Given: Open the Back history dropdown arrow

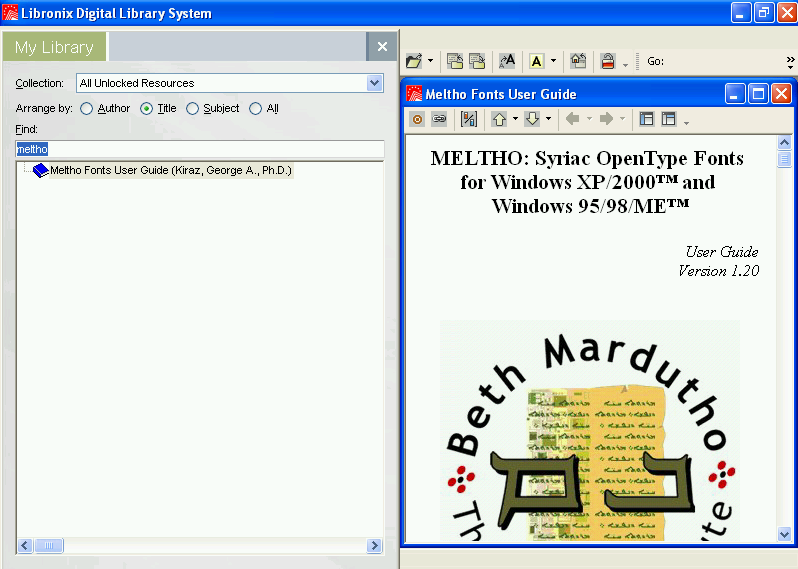Looking at the screenshot, I should pyautogui.click(x=589, y=119).
